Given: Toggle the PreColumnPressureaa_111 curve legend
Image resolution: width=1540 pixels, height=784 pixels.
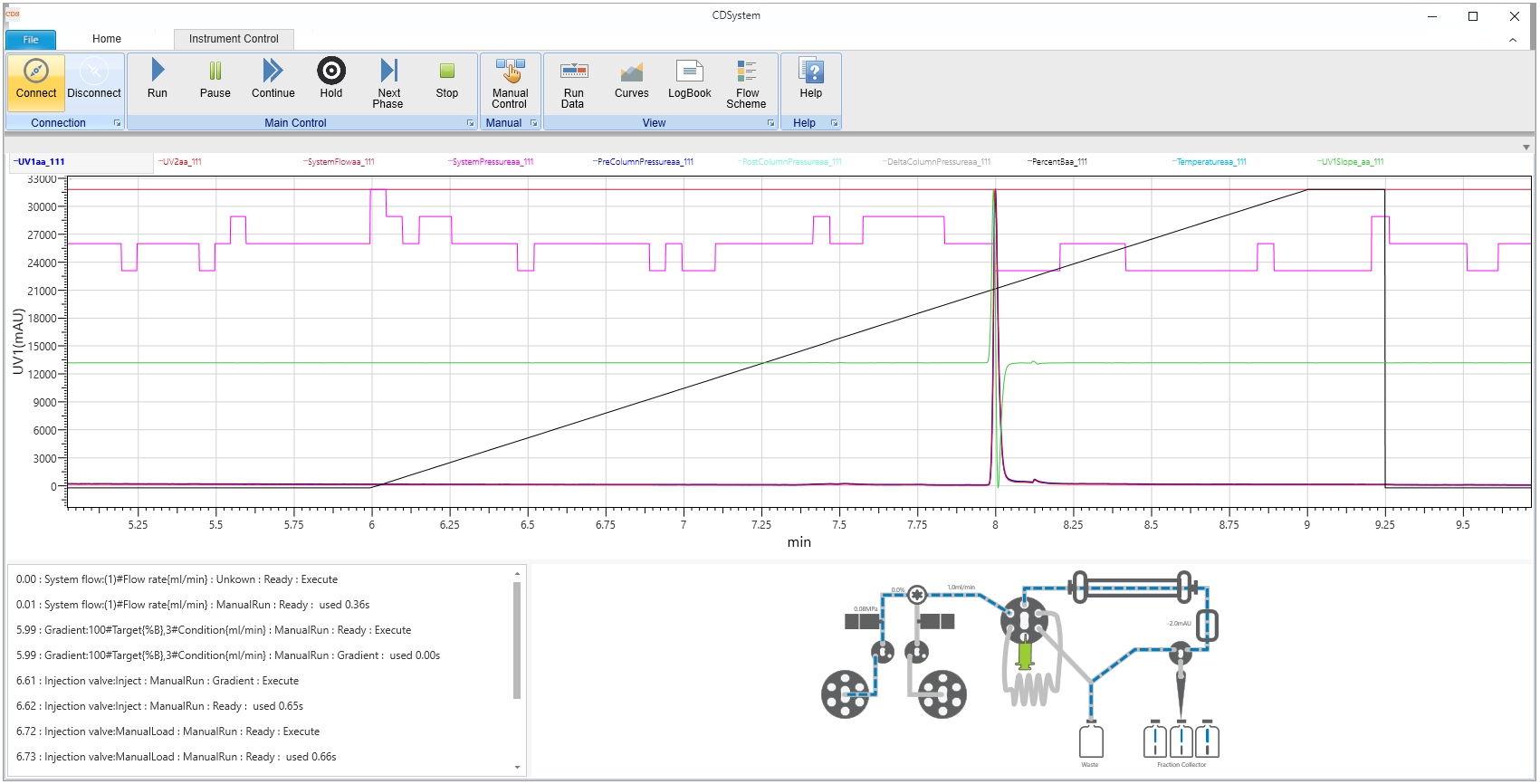Looking at the screenshot, I should click(x=643, y=162).
